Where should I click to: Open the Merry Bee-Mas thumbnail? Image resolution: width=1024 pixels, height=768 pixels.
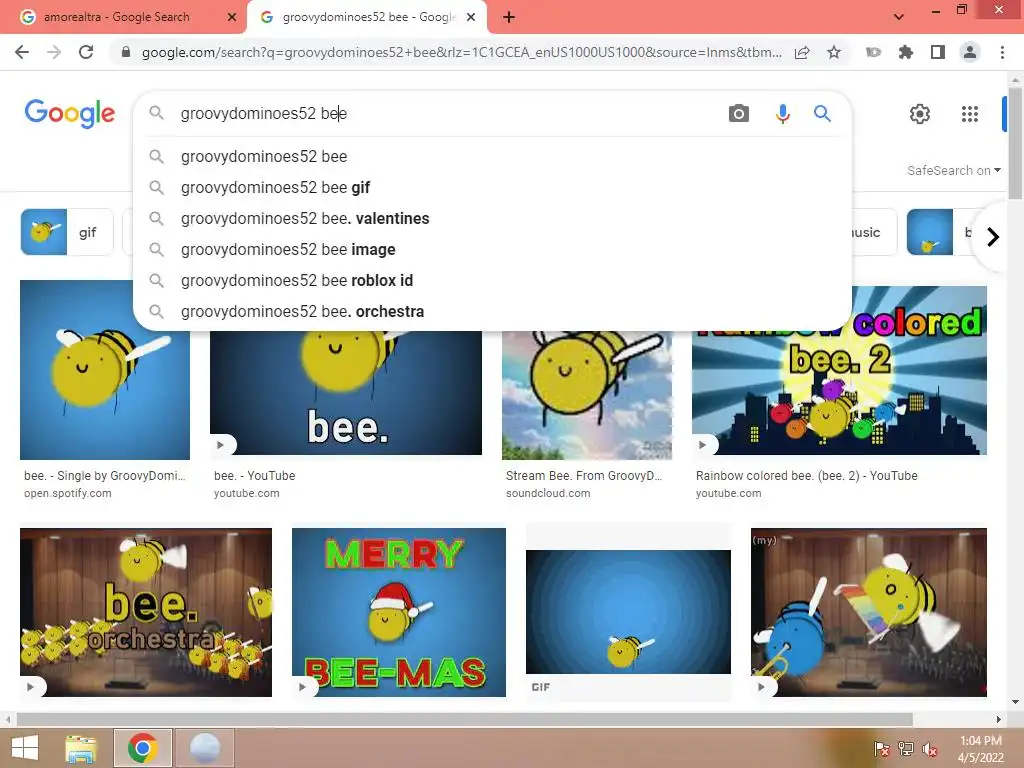pyautogui.click(x=398, y=612)
